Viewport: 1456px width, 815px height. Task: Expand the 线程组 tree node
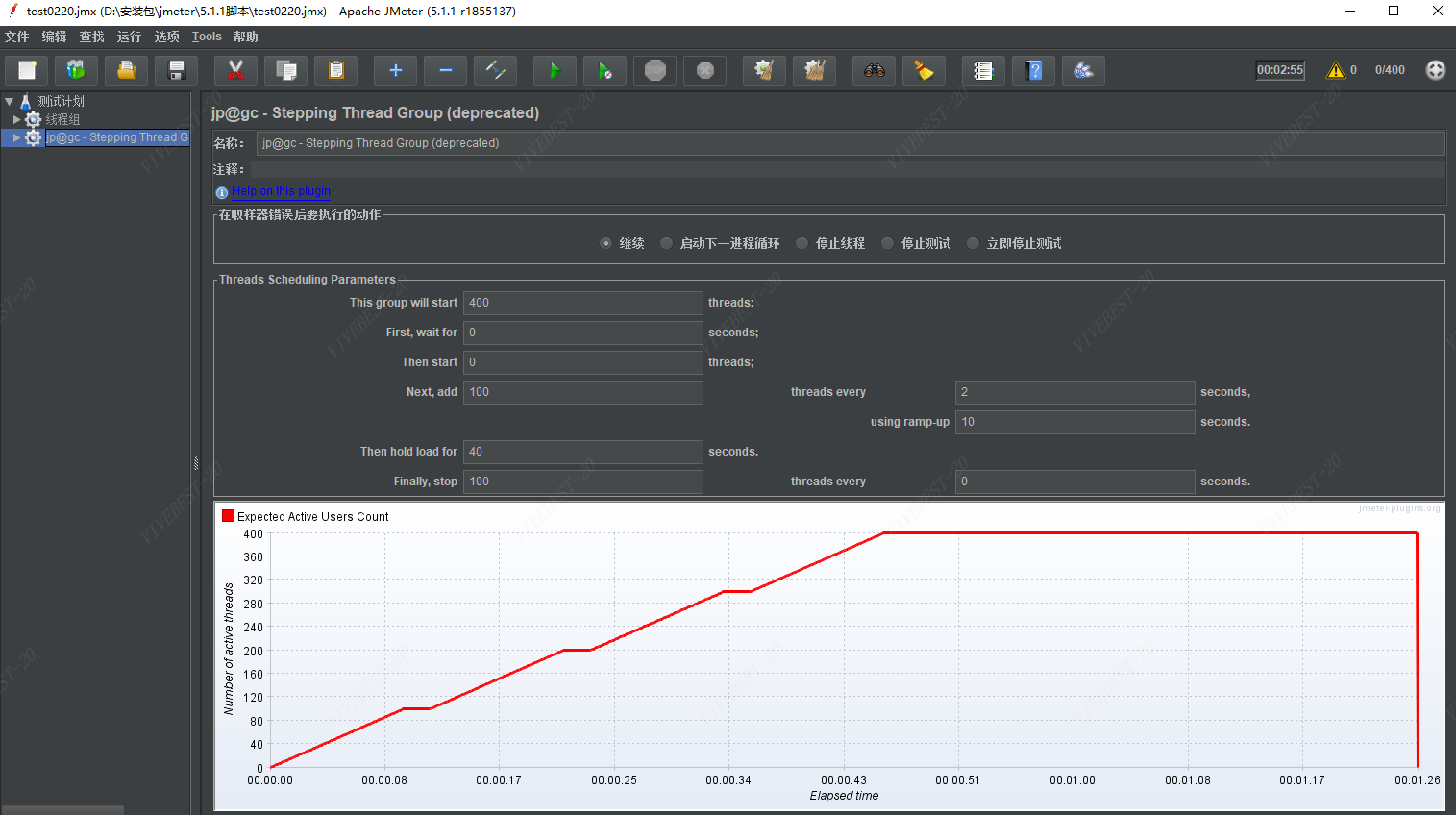(x=16, y=119)
